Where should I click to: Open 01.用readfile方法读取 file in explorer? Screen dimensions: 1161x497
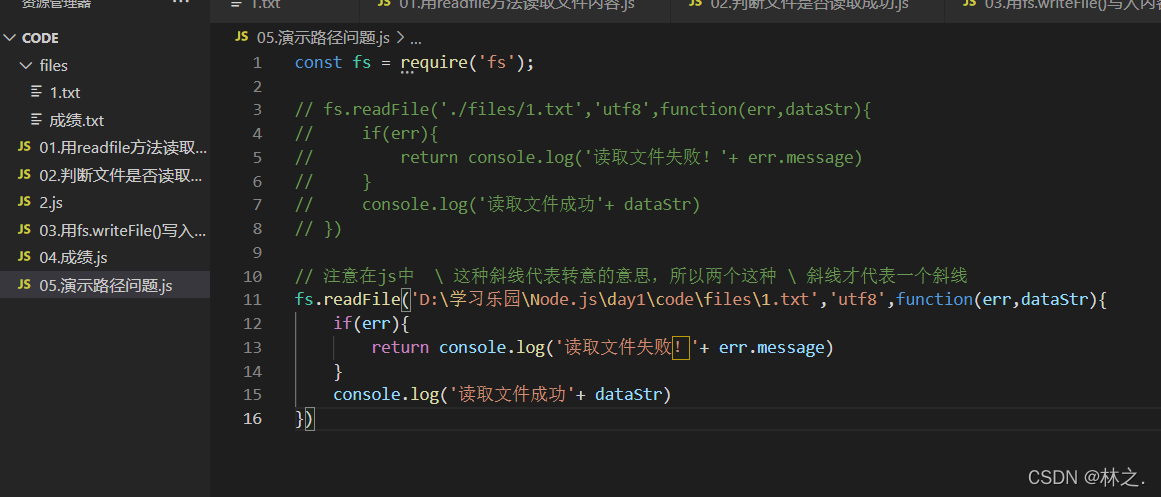click(123, 148)
